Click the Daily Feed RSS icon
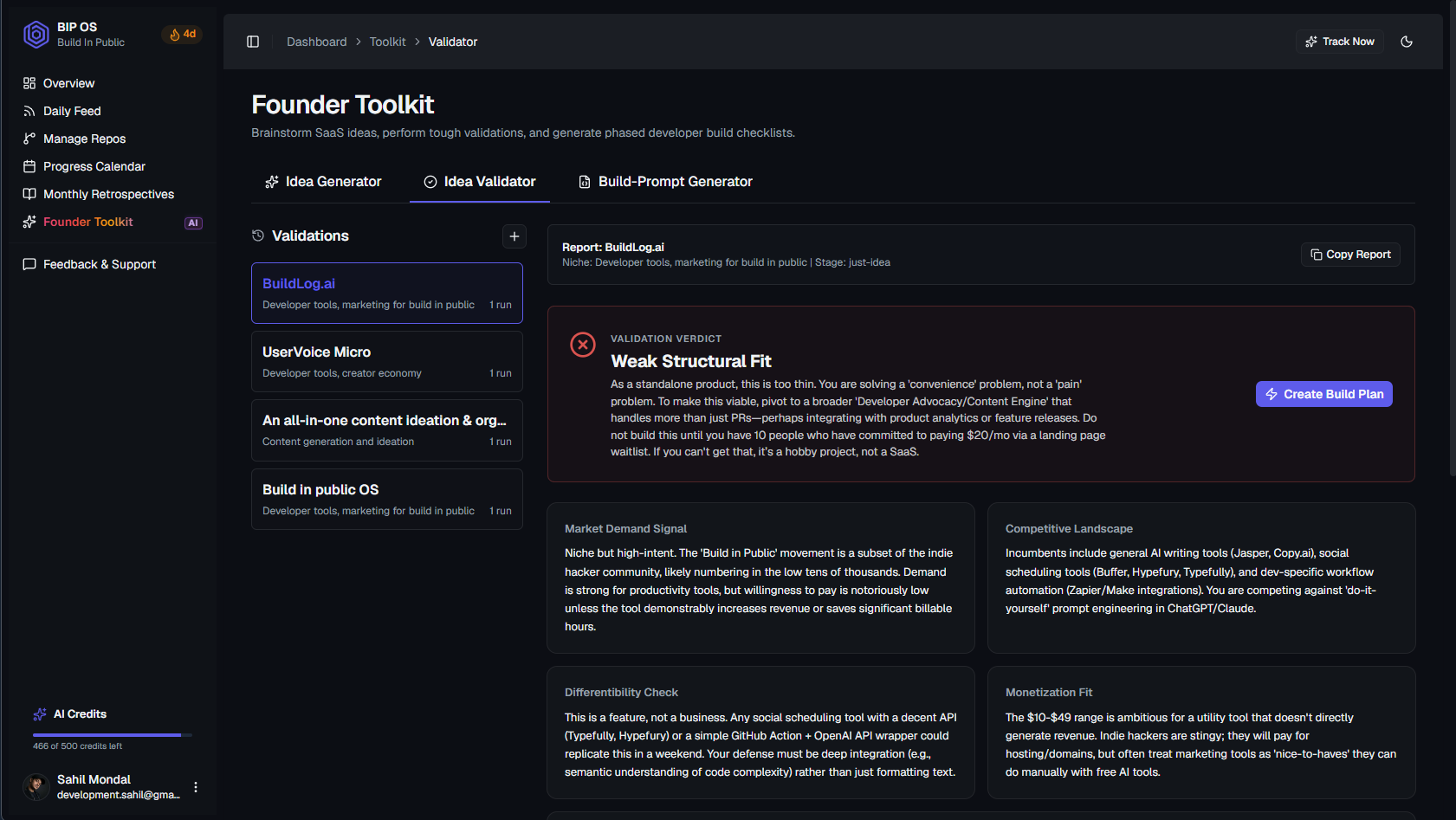The height and width of the screenshot is (820, 1456). coord(29,111)
